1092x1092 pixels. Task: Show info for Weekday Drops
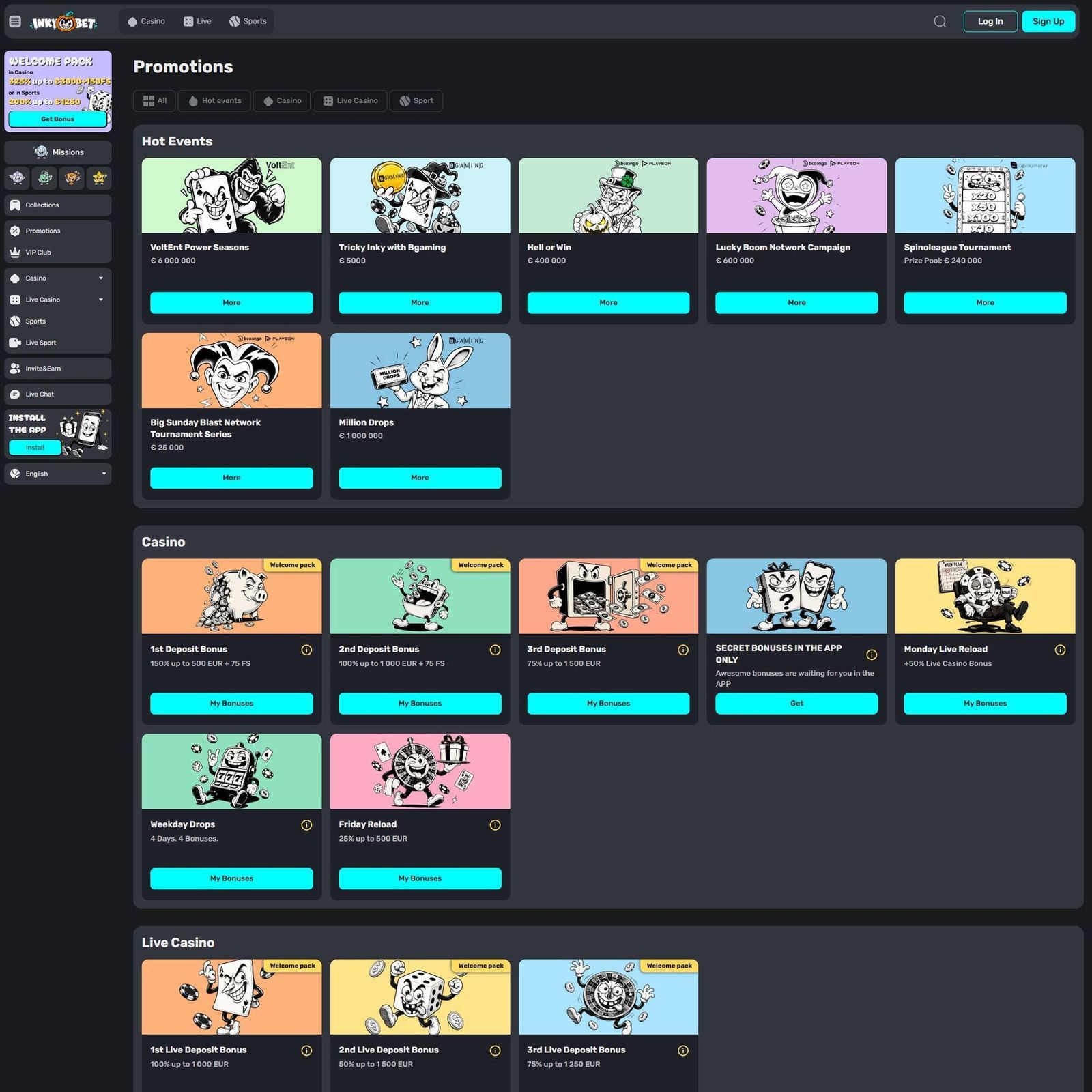tap(306, 825)
